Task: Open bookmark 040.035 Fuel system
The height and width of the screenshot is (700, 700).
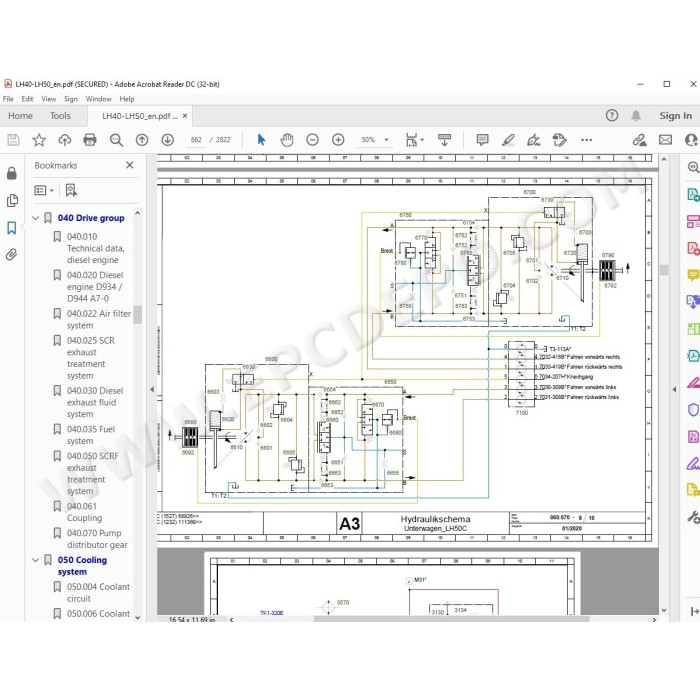Action: (91, 435)
